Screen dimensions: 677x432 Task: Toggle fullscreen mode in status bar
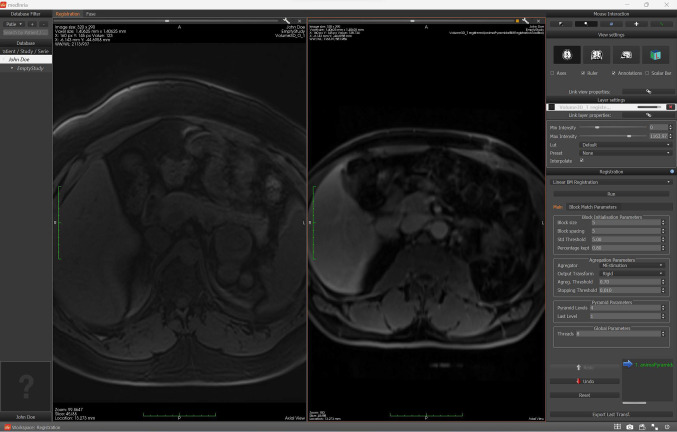coord(654,427)
